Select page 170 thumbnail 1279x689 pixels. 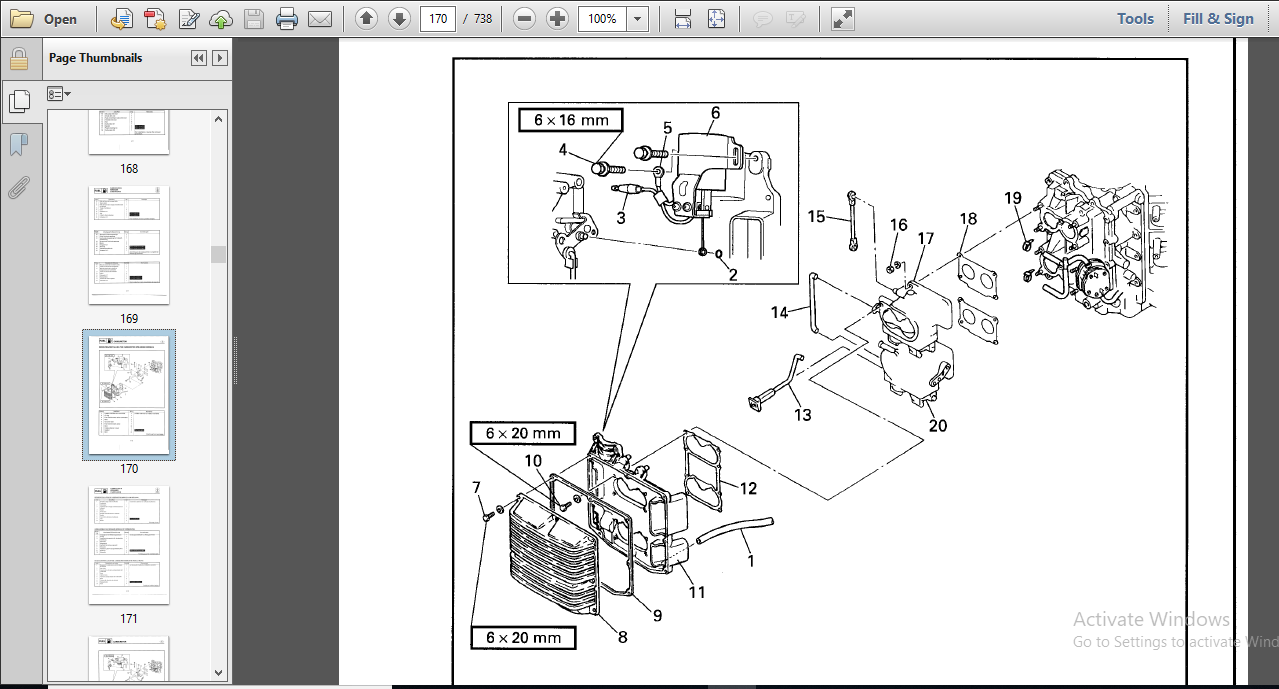(x=129, y=395)
